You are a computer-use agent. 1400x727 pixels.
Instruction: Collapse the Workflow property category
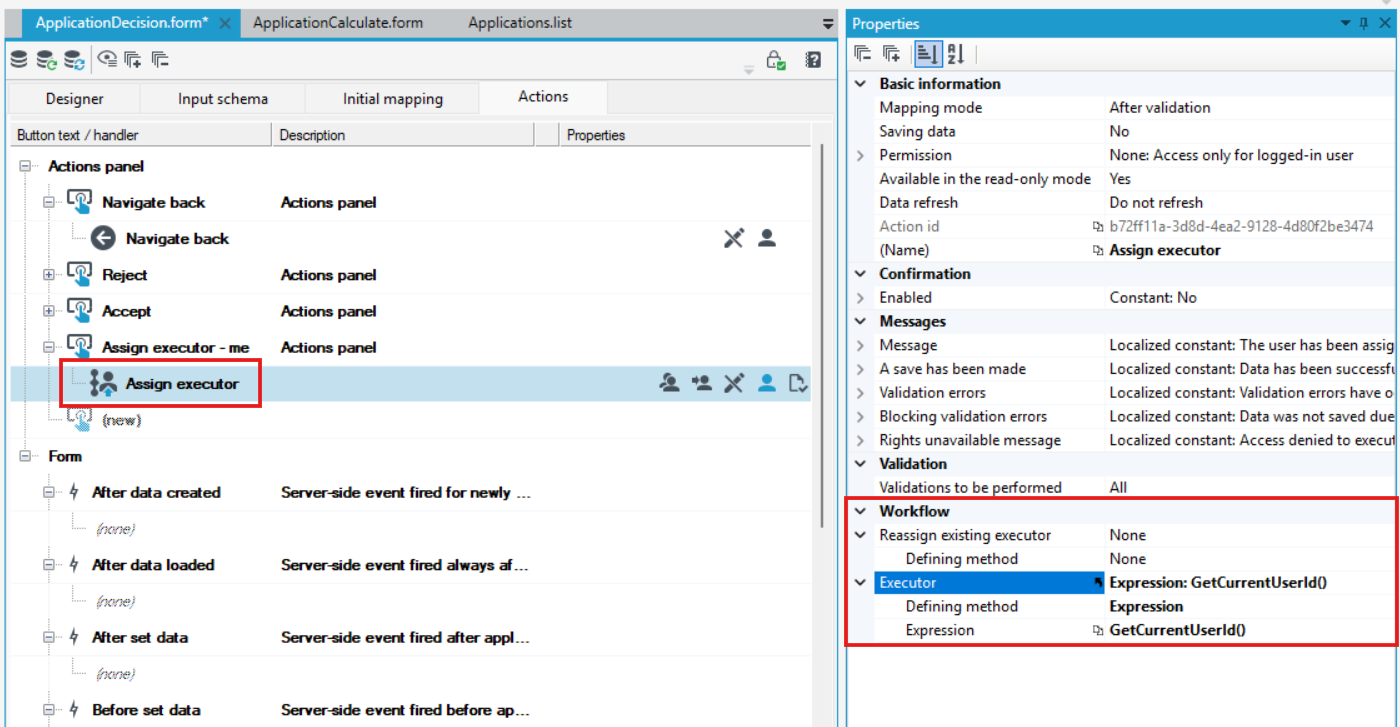(x=860, y=511)
